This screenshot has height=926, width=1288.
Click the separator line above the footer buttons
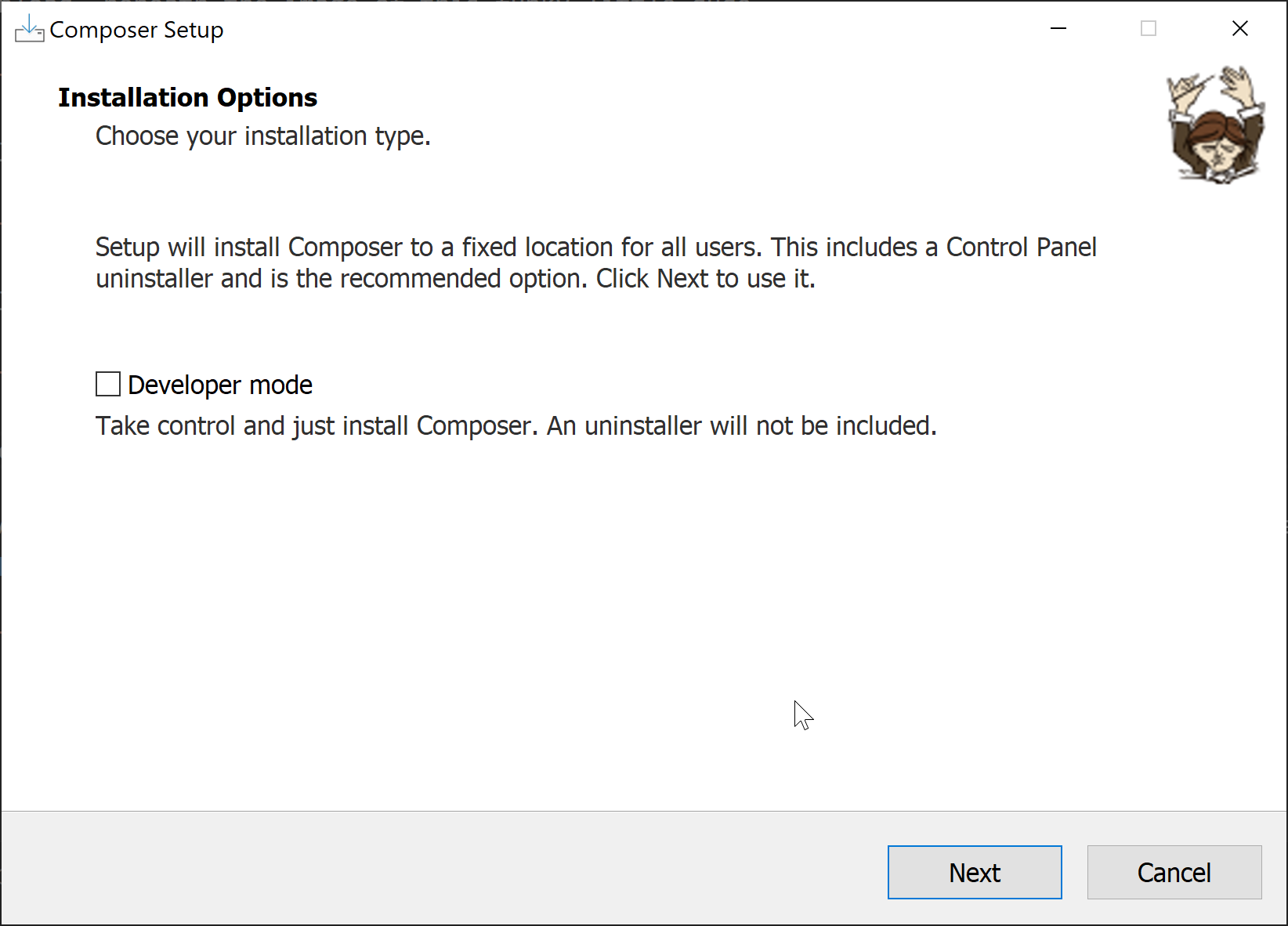[x=627, y=811]
